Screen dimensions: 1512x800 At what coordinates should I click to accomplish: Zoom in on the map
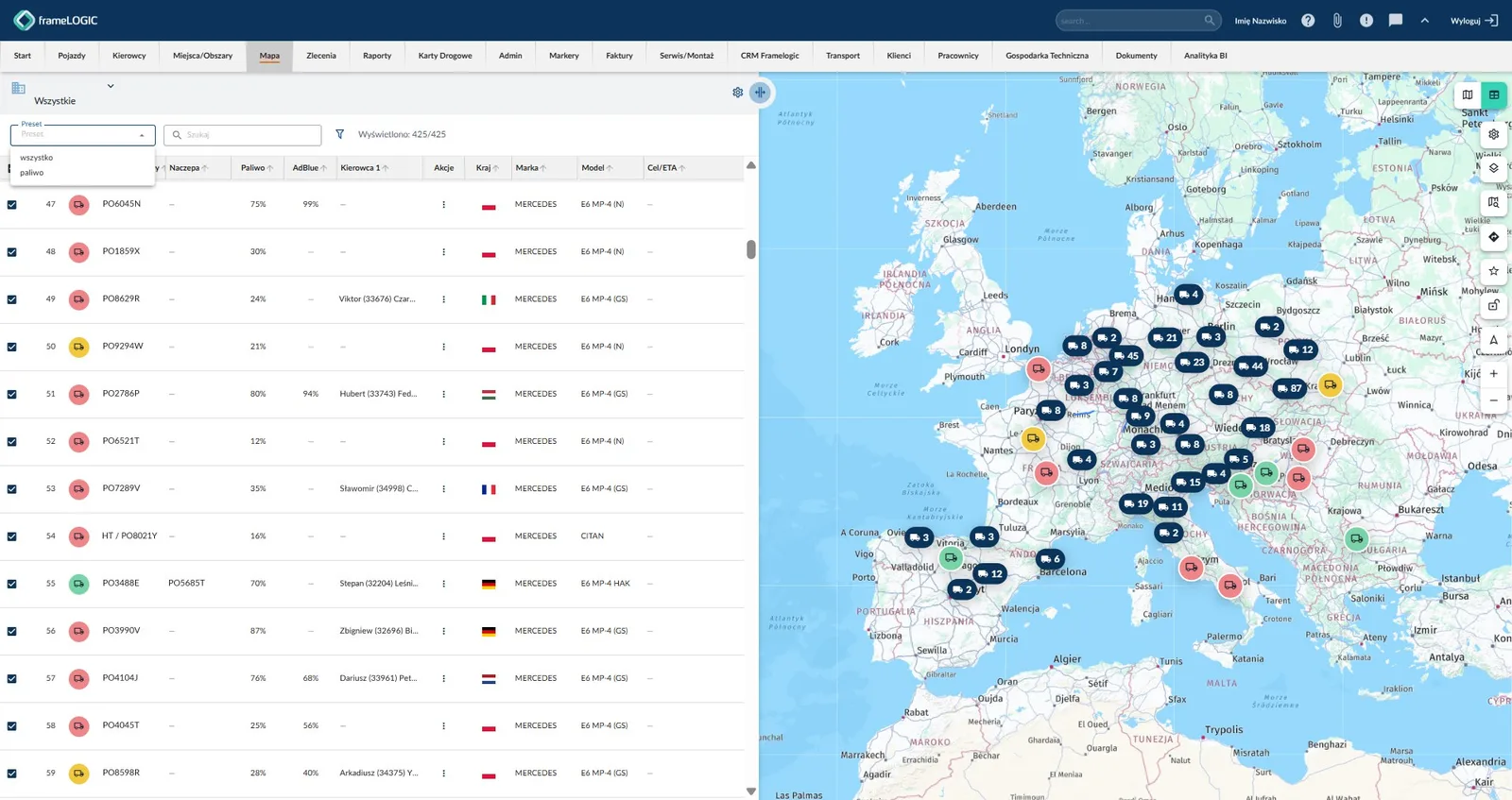pyautogui.click(x=1494, y=374)
